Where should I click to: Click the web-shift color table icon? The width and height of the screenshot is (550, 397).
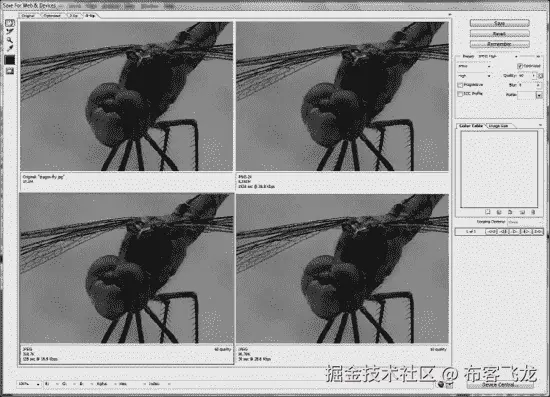tap(499, 212)
